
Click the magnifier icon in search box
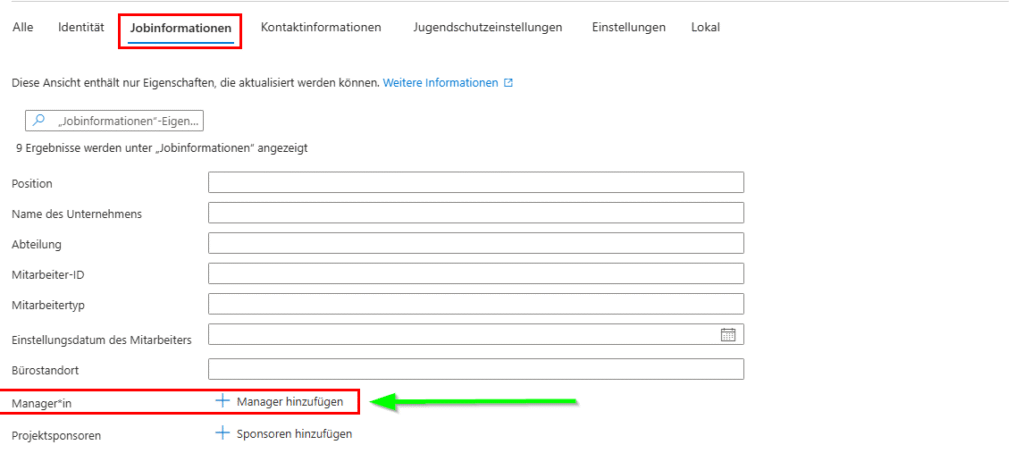tap(40, 120)
